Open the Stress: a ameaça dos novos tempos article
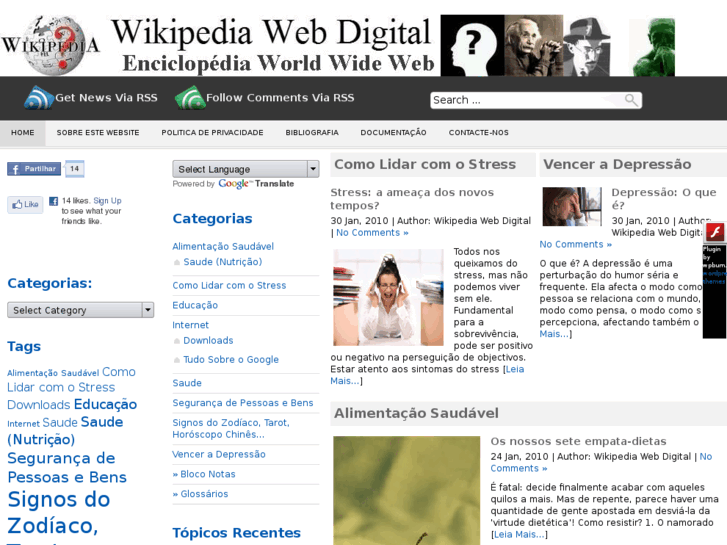This screenshot has height=545, width=727. pyautogui.click(x=412, y=199)
